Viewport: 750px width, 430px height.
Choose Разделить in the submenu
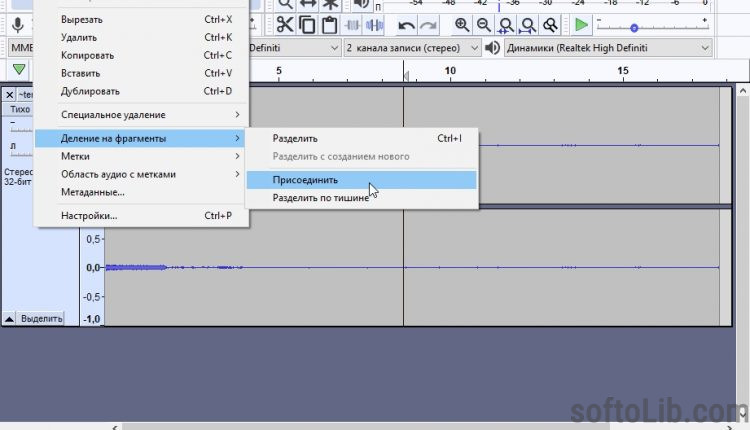(362, 138)
